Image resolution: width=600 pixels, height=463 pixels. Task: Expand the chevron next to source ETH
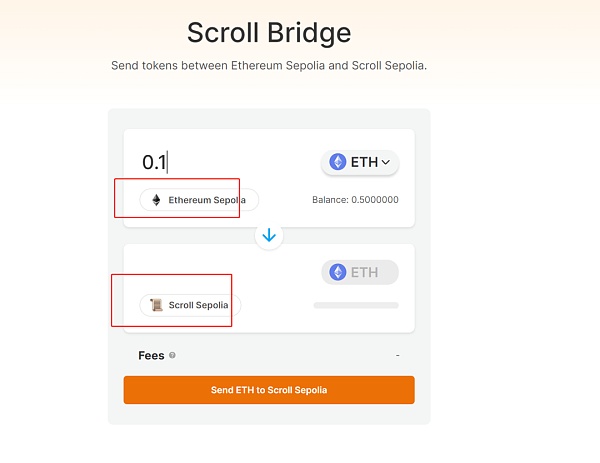pos(386,162)
